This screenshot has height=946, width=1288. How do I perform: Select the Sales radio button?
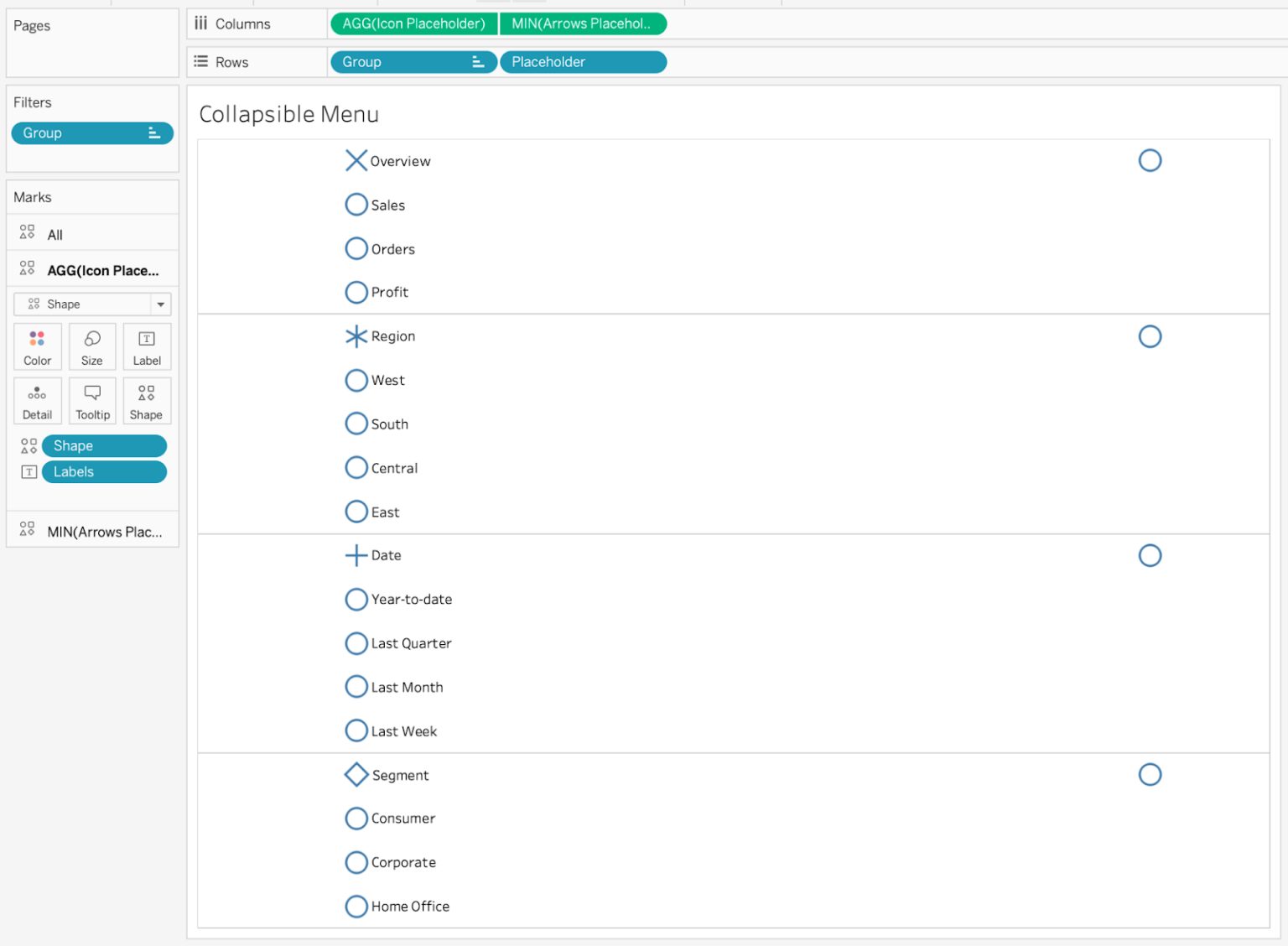tap(356, 204)
